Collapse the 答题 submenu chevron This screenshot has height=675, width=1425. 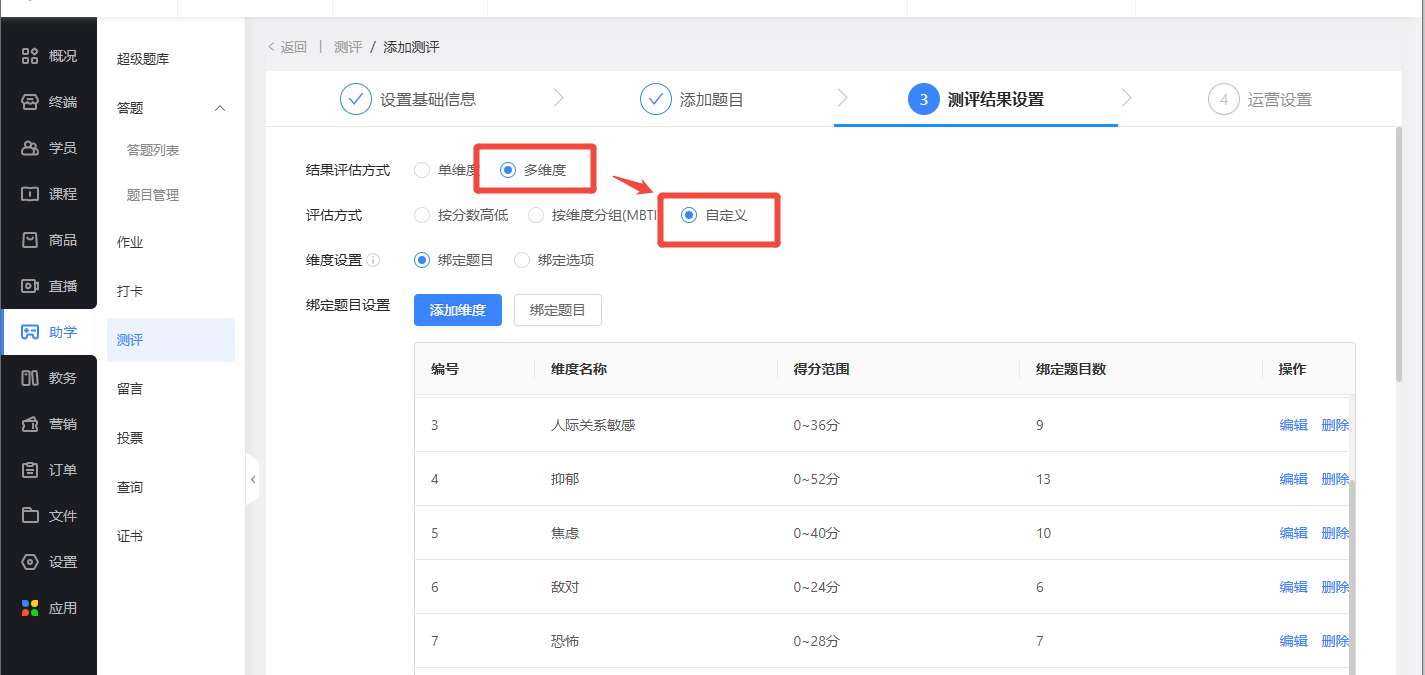pos(221,108)
